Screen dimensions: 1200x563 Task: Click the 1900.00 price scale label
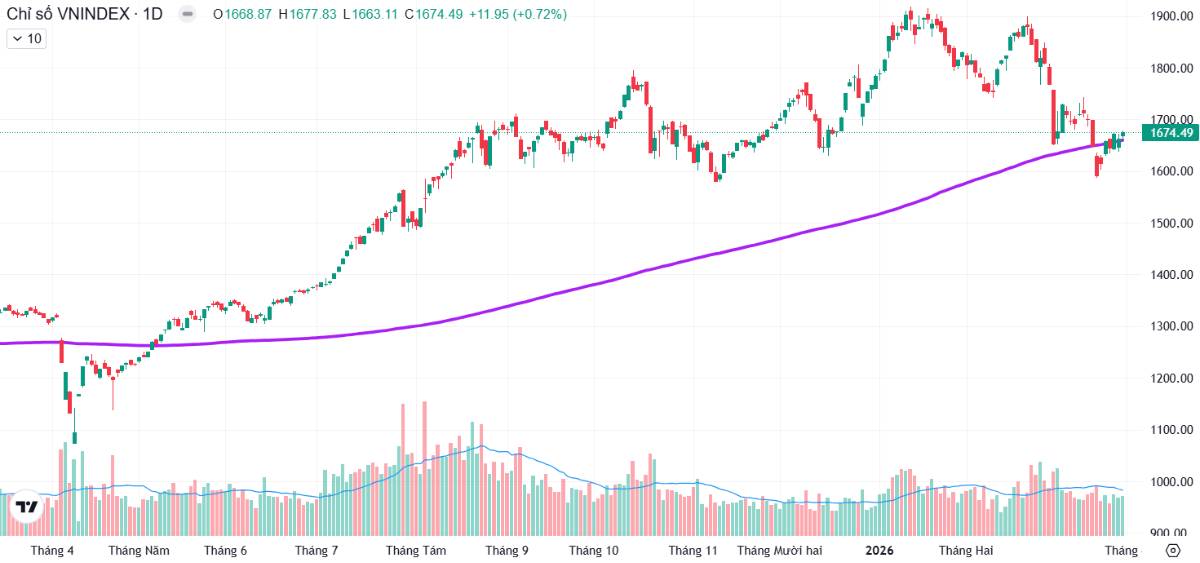pyautogui.click(x=1172, y=17)
